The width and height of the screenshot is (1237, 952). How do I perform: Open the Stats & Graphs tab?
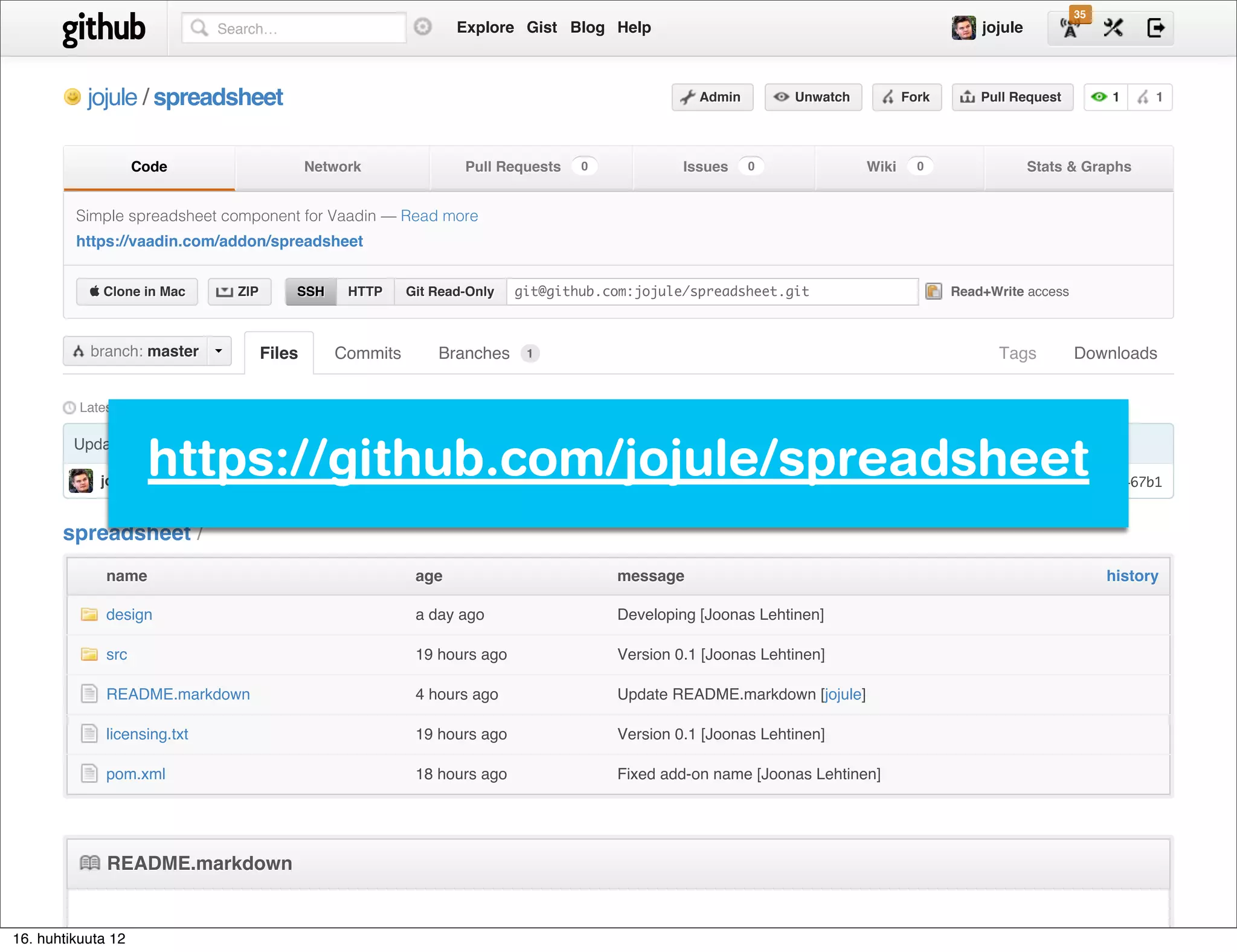pyautogui.click(x=1079, y=167)
